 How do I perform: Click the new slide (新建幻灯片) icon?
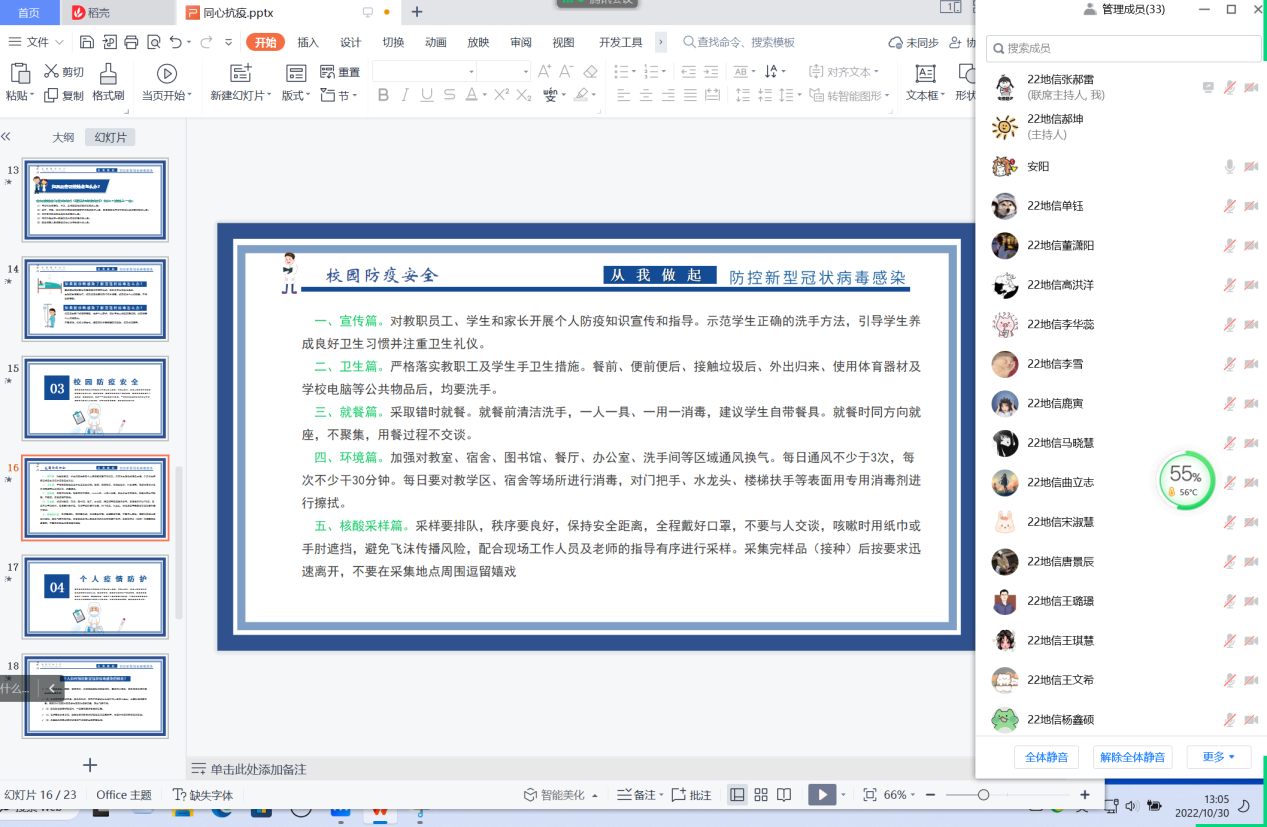pos(240,74)
